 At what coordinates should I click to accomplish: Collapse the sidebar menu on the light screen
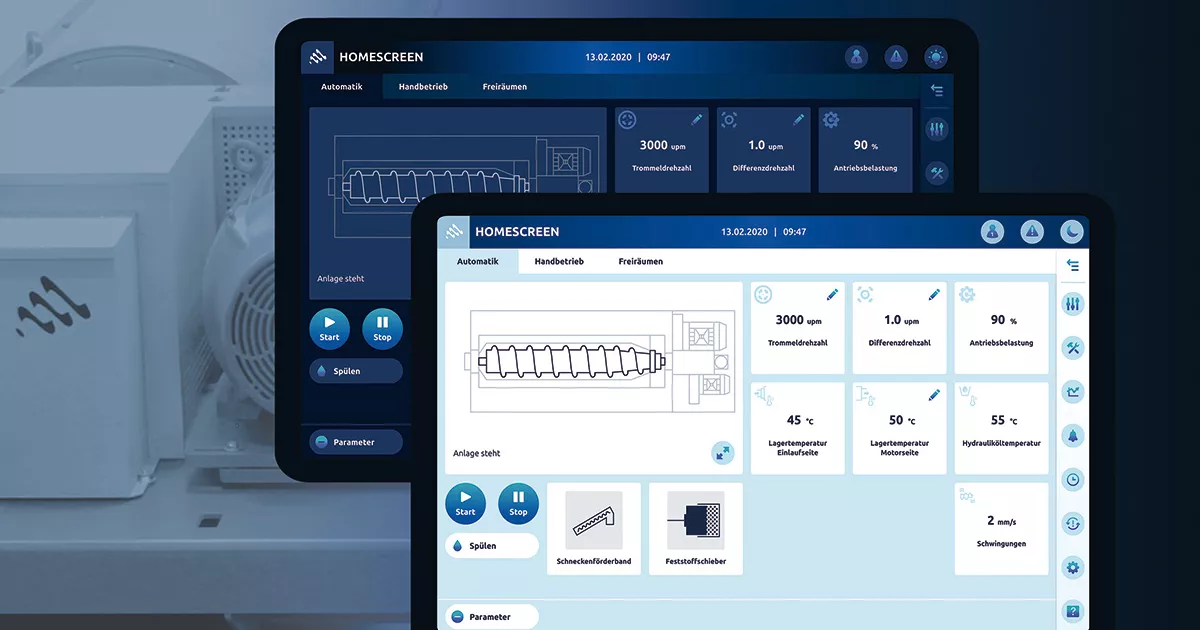pyautogui.click(x=1073, y=265)
